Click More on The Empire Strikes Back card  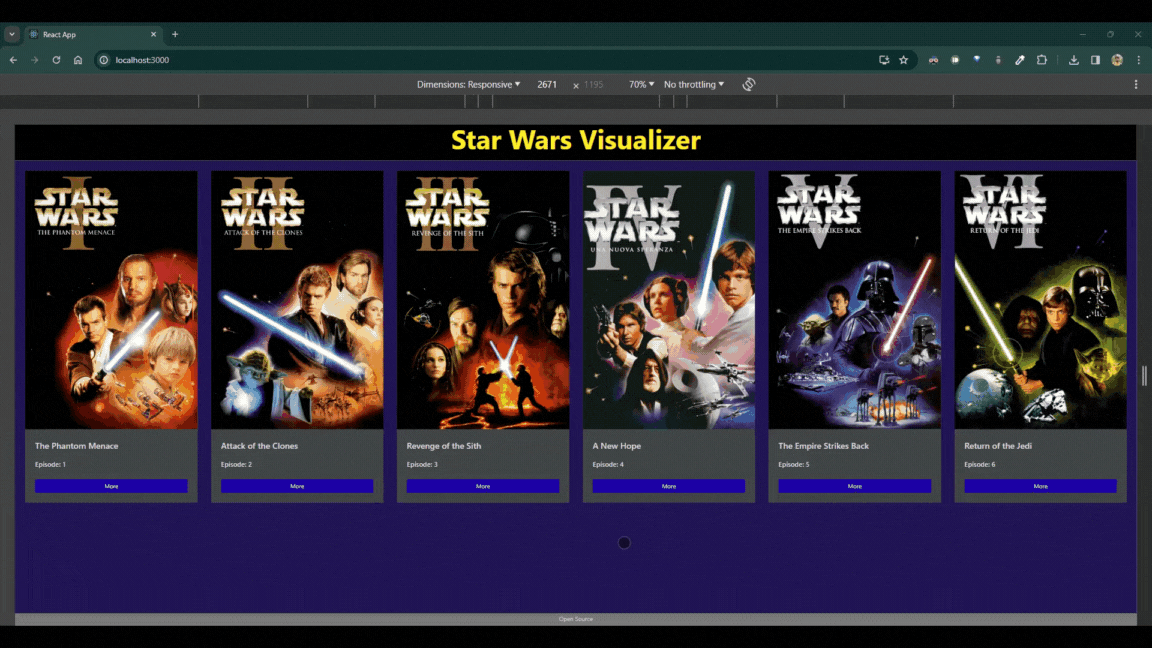(854, 486)
